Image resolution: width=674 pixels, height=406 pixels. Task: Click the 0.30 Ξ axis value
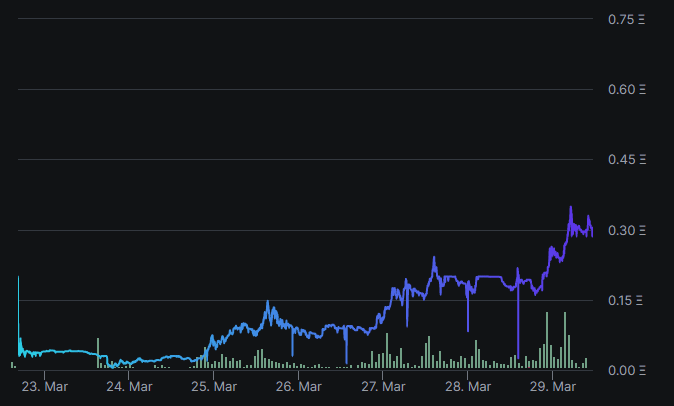point(627,230)
